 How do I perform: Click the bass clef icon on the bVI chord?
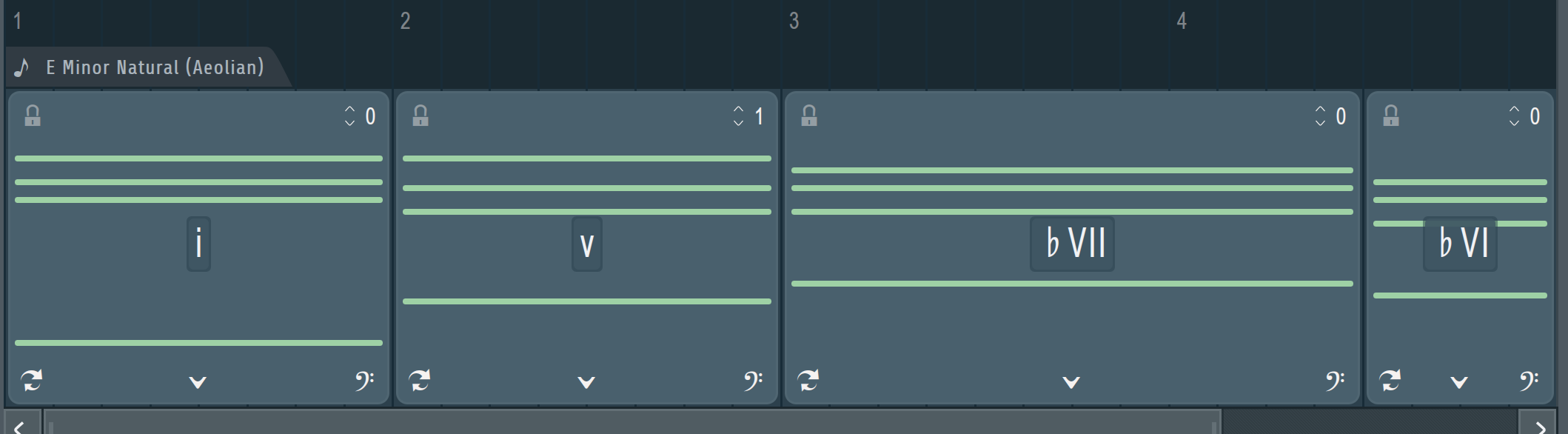coord(1529,381)
